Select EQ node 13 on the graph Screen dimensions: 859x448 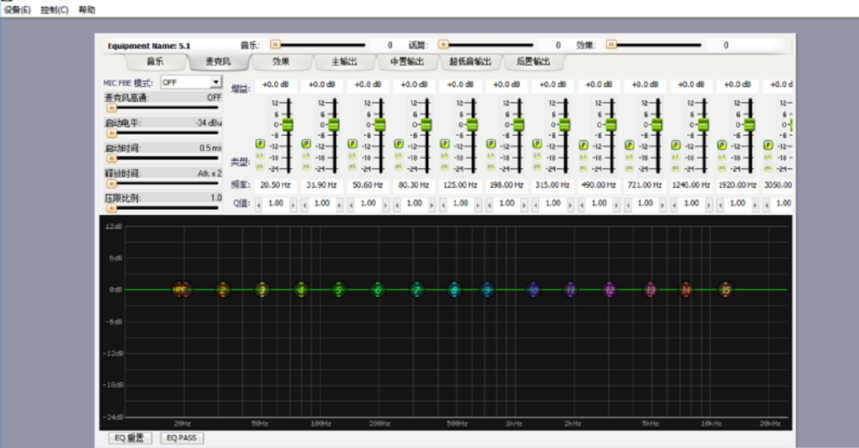[x=650, y=290]
